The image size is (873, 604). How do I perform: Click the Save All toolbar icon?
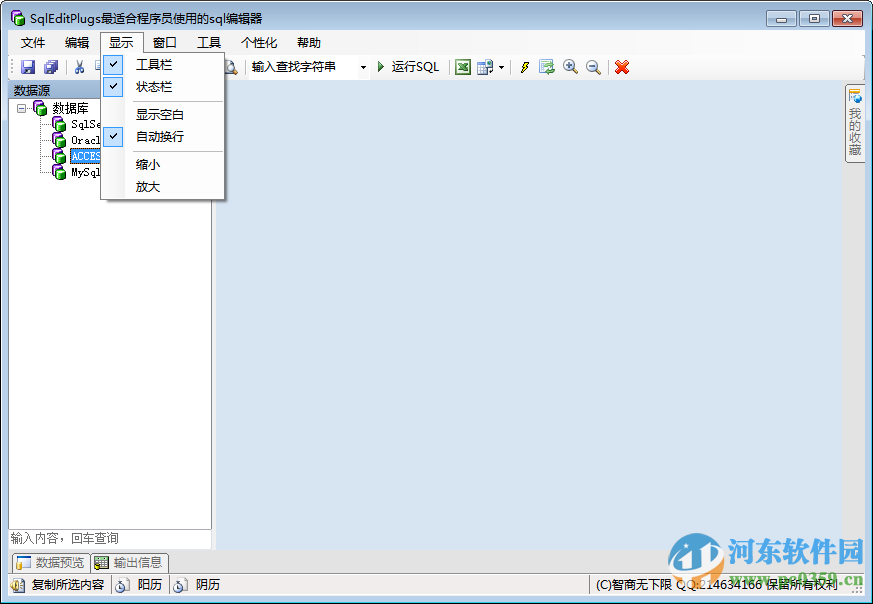click(x=51, y=67)
